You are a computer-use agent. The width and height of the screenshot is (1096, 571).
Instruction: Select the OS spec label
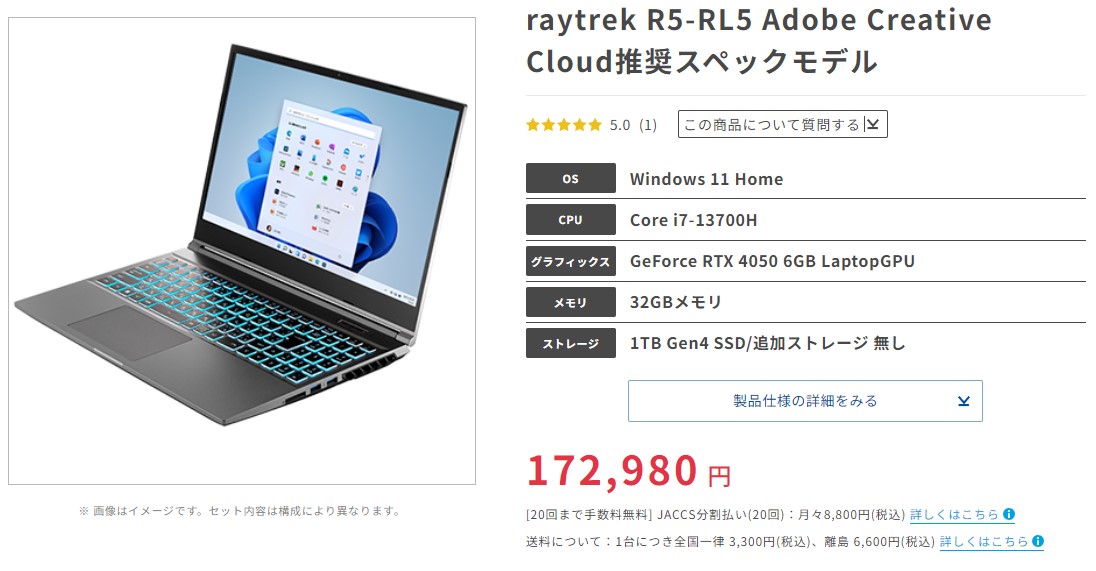pyautogui.click(x=571, y=178)
